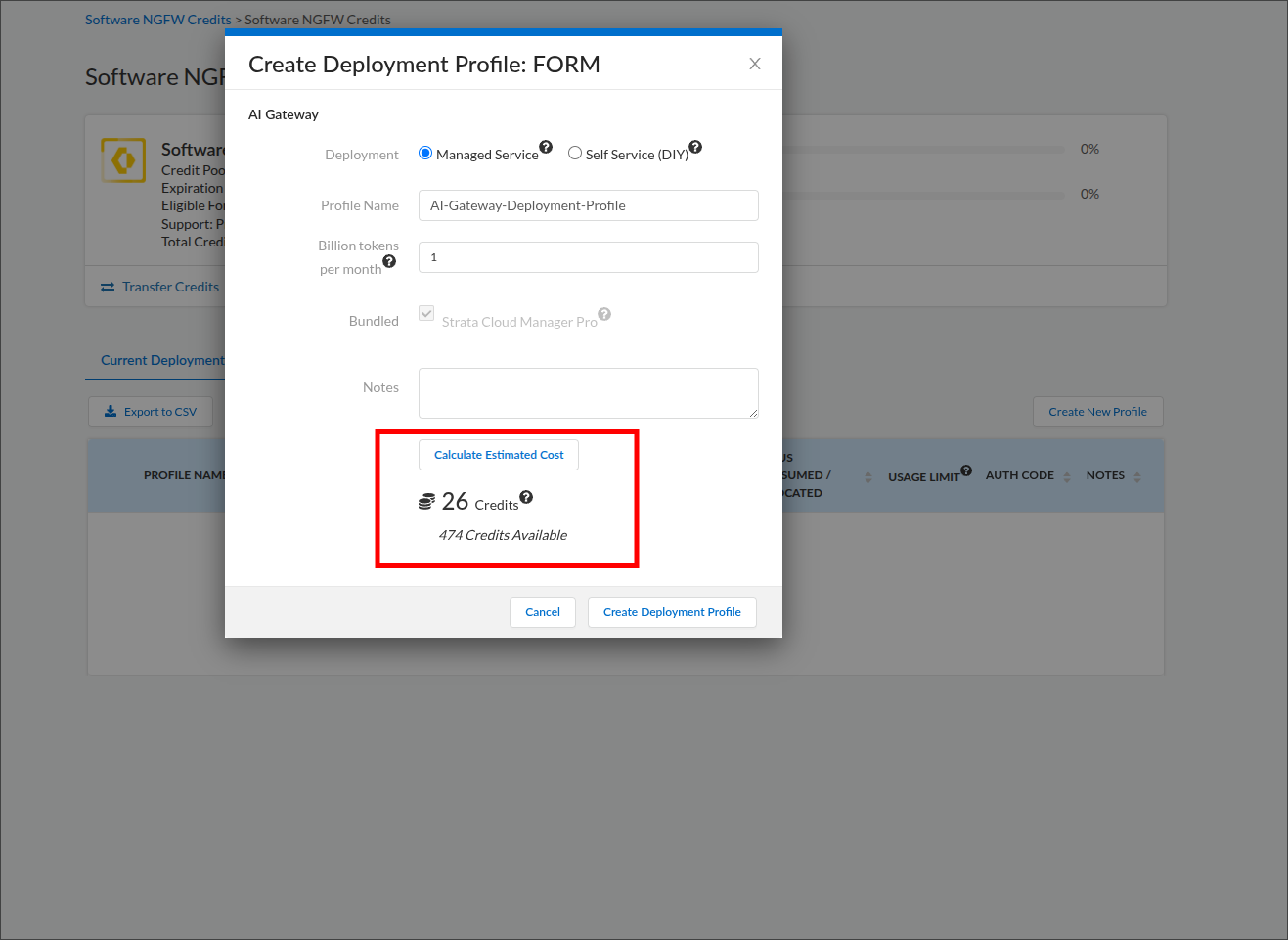Image resolution: width=1288 pixels, height=940 pixels.
Task: Click the Profile Name input field
Action: coord(589,205)
